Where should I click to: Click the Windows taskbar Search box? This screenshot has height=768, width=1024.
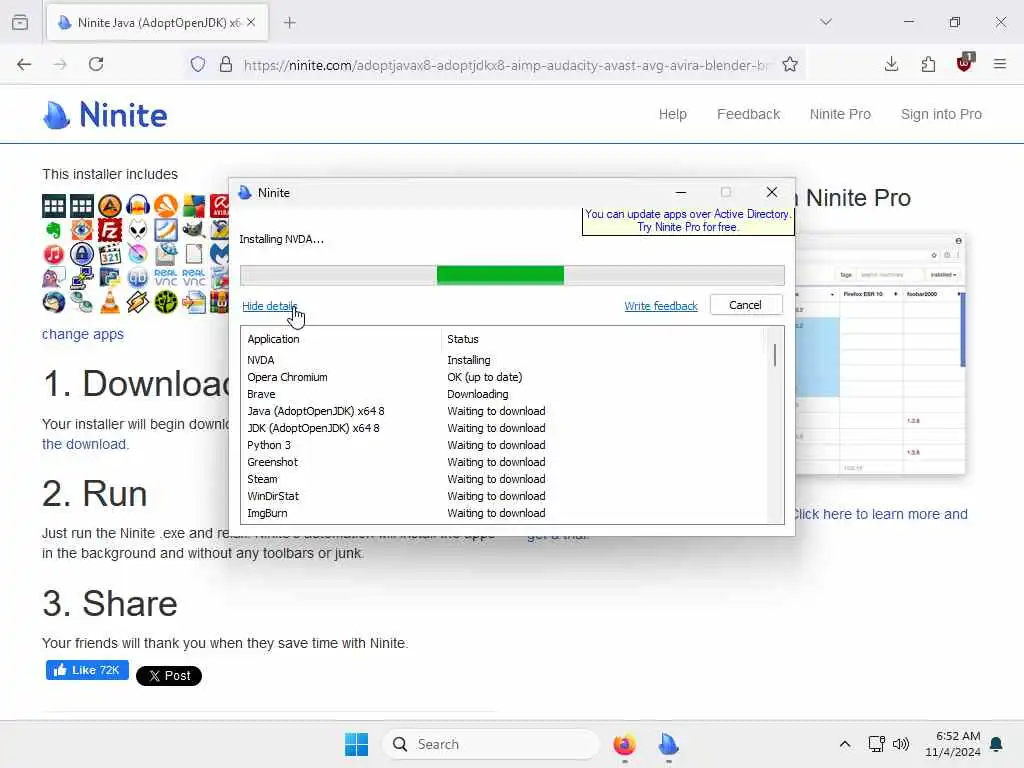[x=492, y=744]
